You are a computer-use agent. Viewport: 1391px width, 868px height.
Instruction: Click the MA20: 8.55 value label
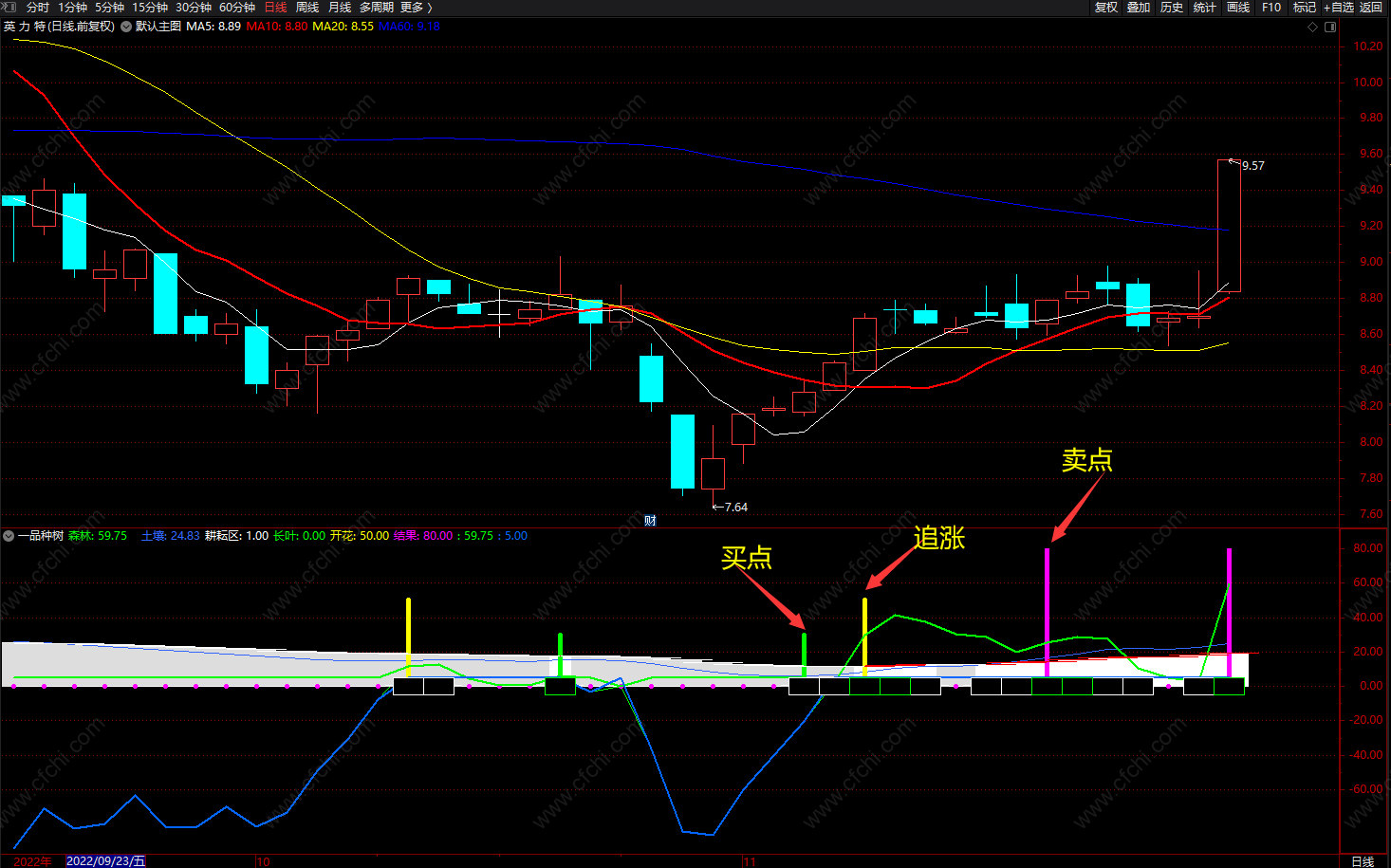point(343,27)
